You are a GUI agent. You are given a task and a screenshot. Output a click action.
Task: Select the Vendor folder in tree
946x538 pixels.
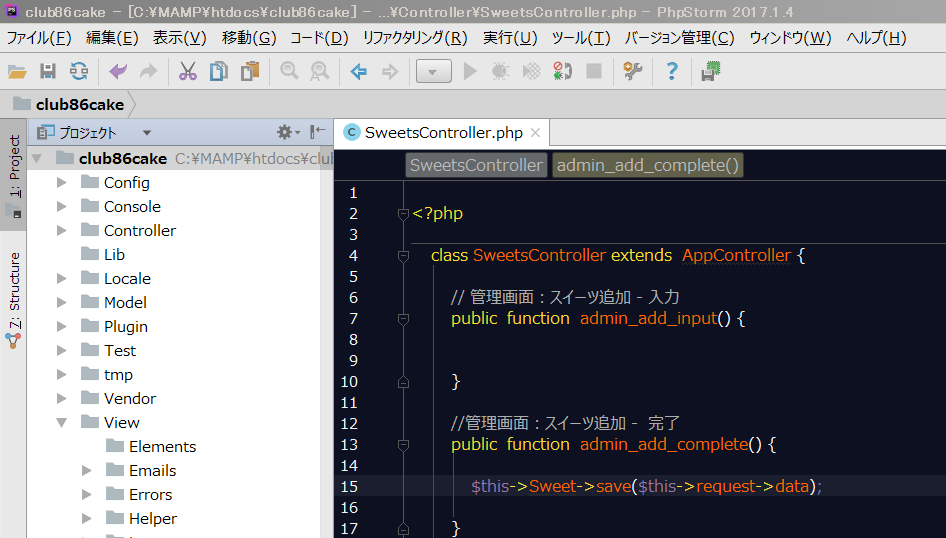click(x=130, y=399)
